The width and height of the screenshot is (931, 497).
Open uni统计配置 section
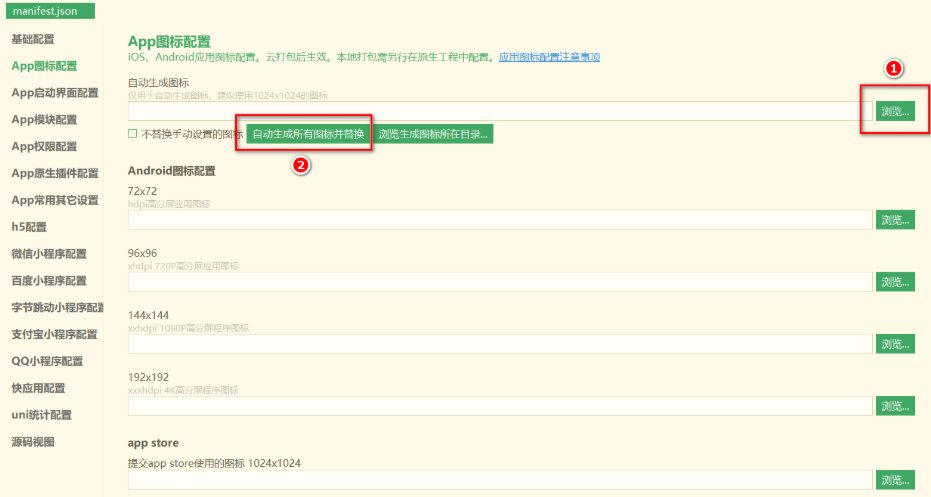(42, 414)
